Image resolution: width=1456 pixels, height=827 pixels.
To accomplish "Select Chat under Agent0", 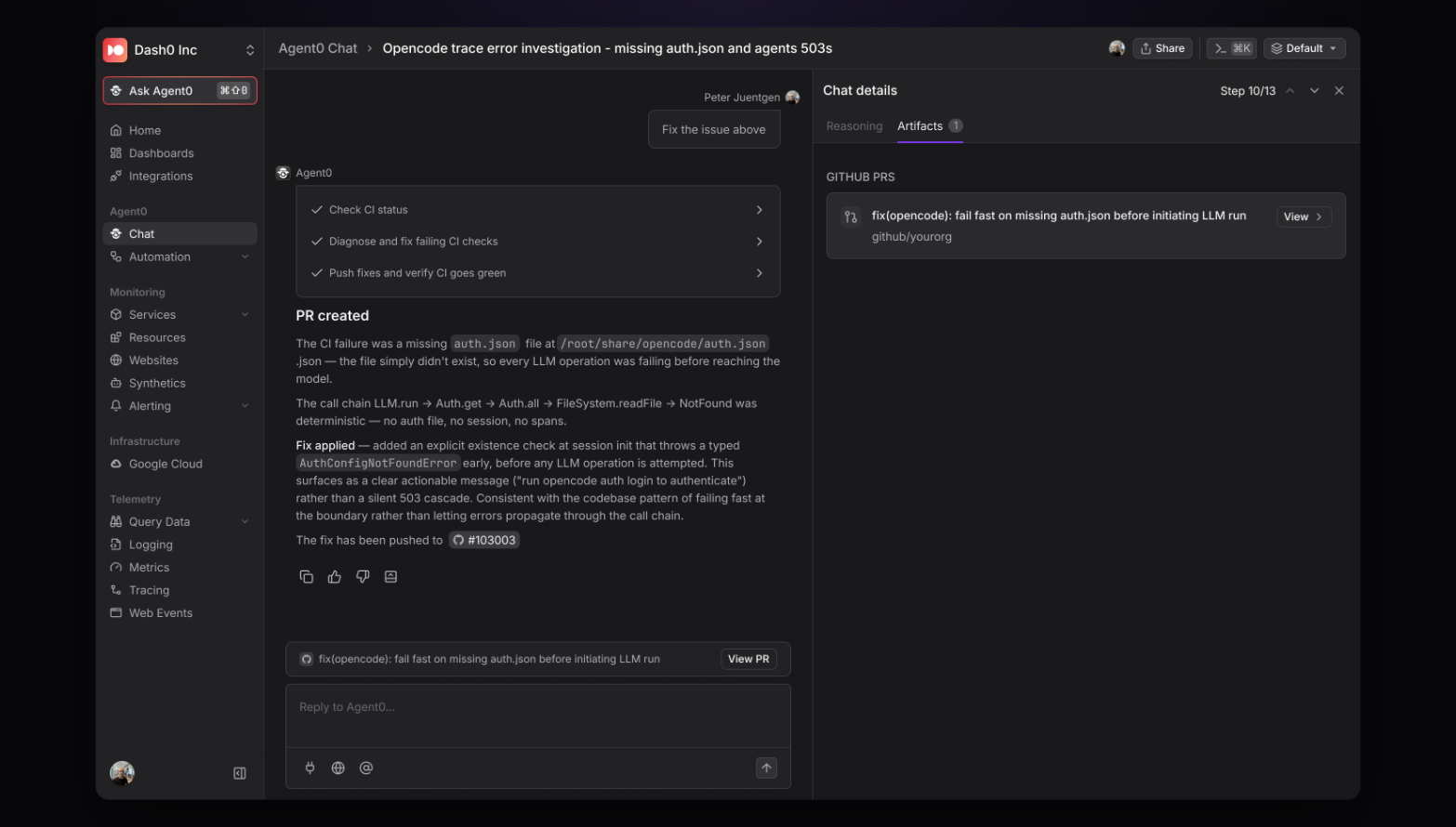I will pyautogui.click(x=179, y=234).
